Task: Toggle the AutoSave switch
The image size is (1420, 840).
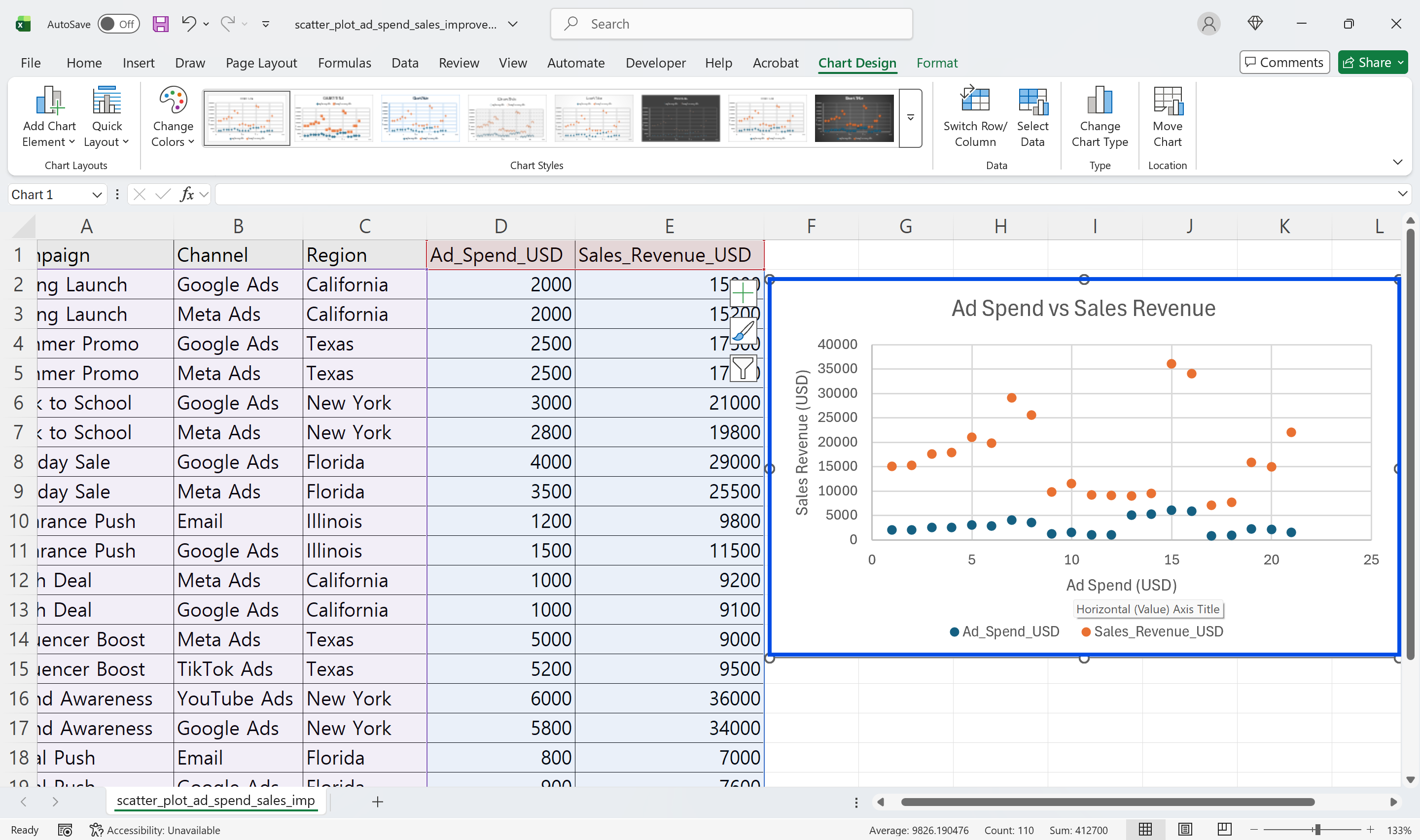Action: (118, 24)
